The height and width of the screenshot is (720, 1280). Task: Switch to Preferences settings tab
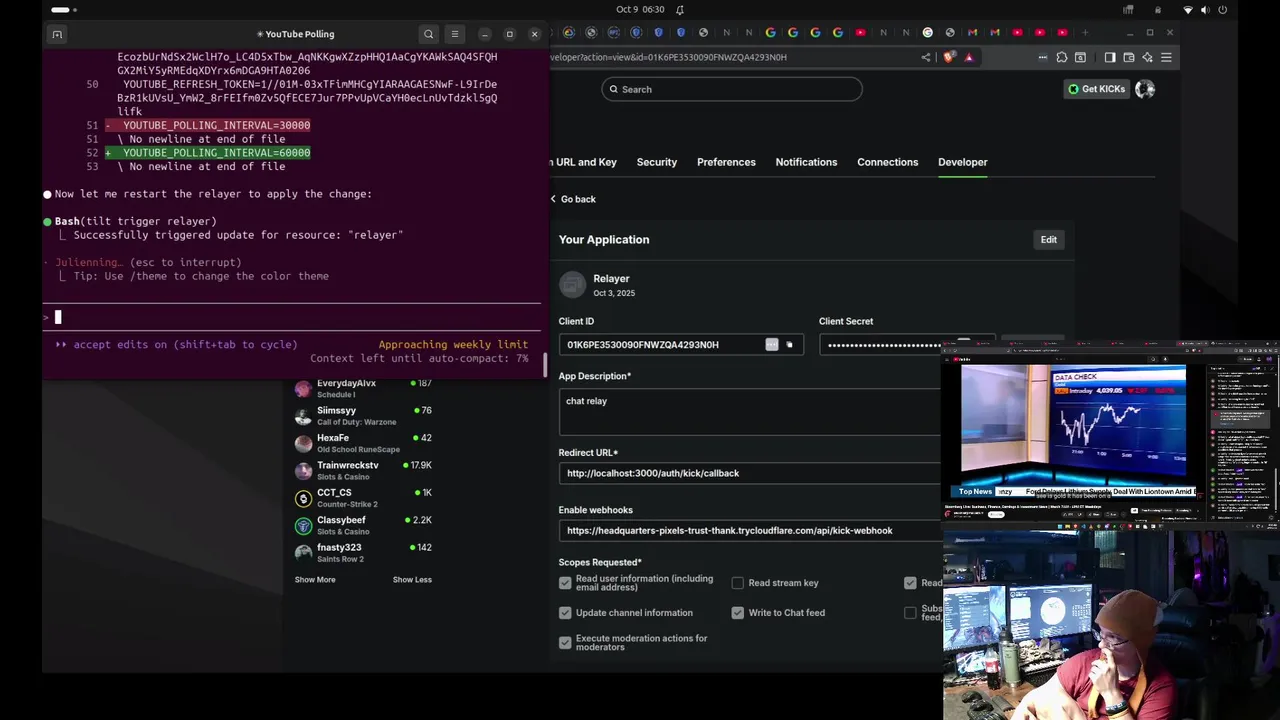[x=726, y=162]
